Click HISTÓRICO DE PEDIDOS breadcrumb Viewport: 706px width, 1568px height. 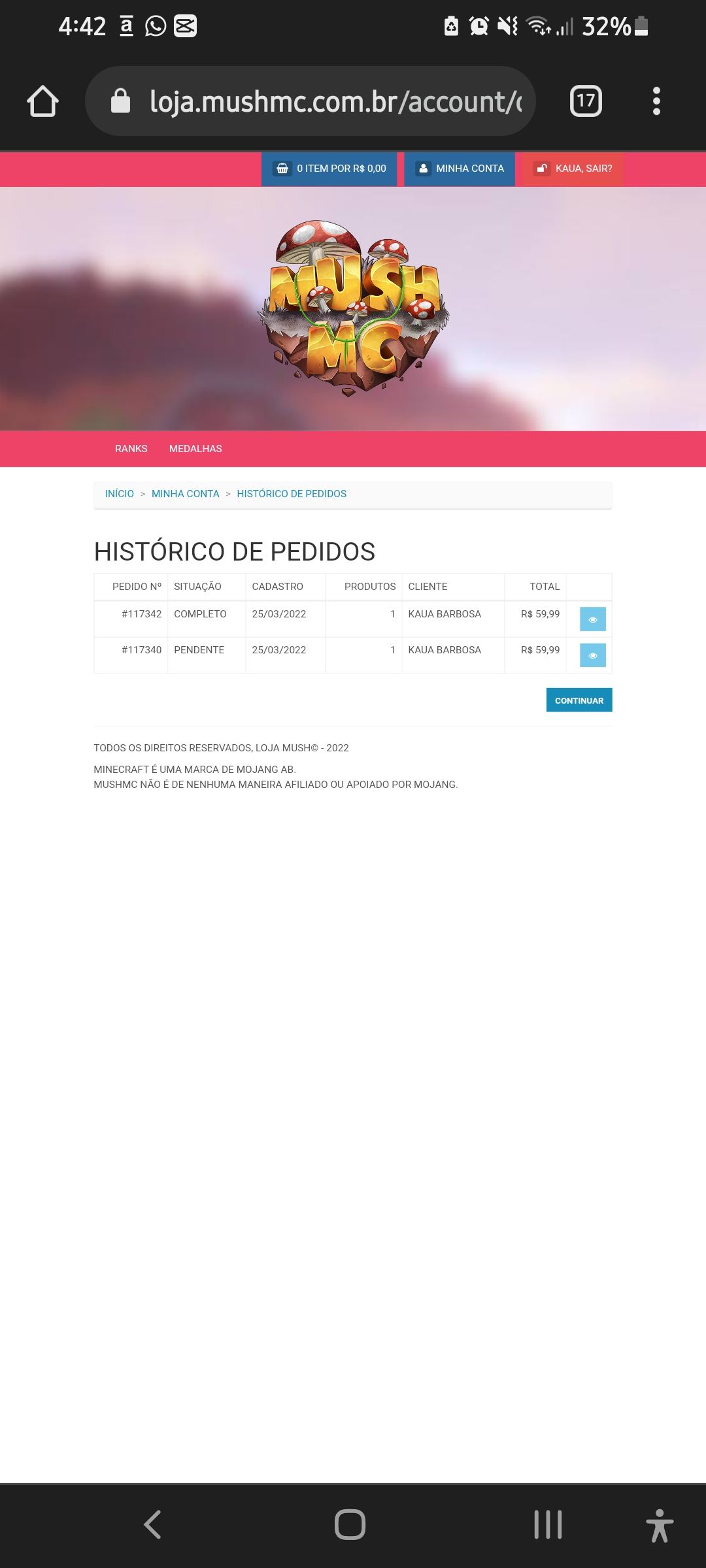292,494
